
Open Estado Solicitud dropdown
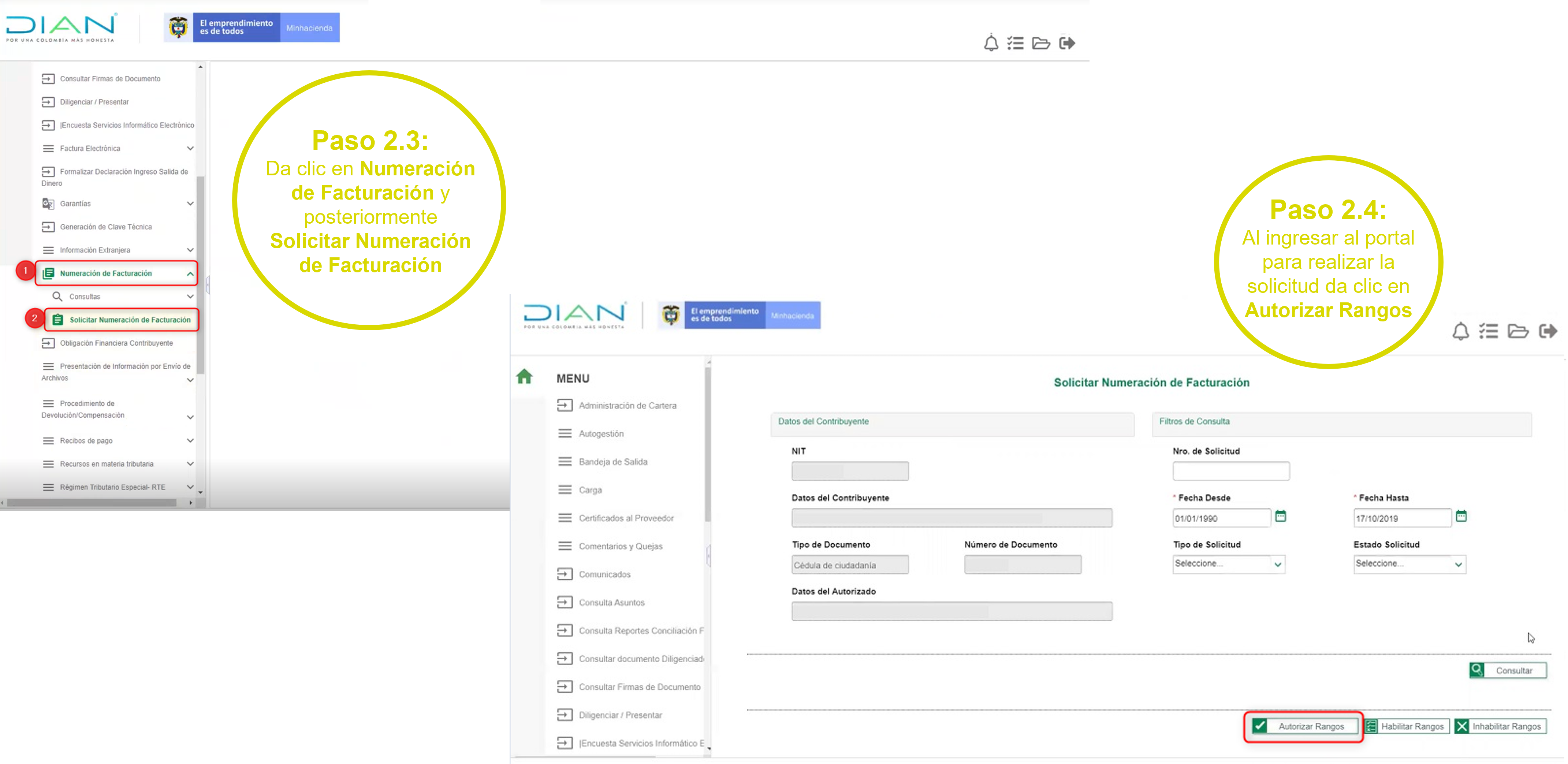click(x=1409, y=564)
